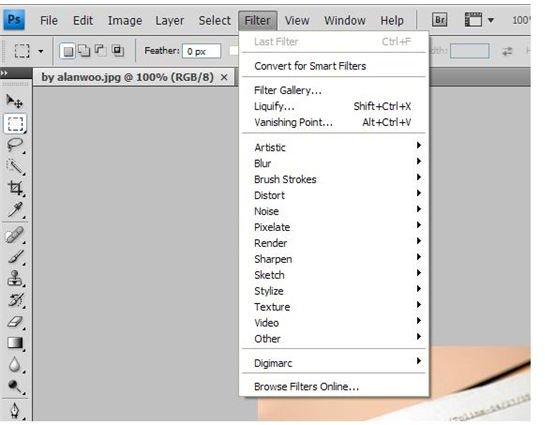Select the Gradient tool
Viewport: 545px width, 425px height.
click(x=15, y=343)
